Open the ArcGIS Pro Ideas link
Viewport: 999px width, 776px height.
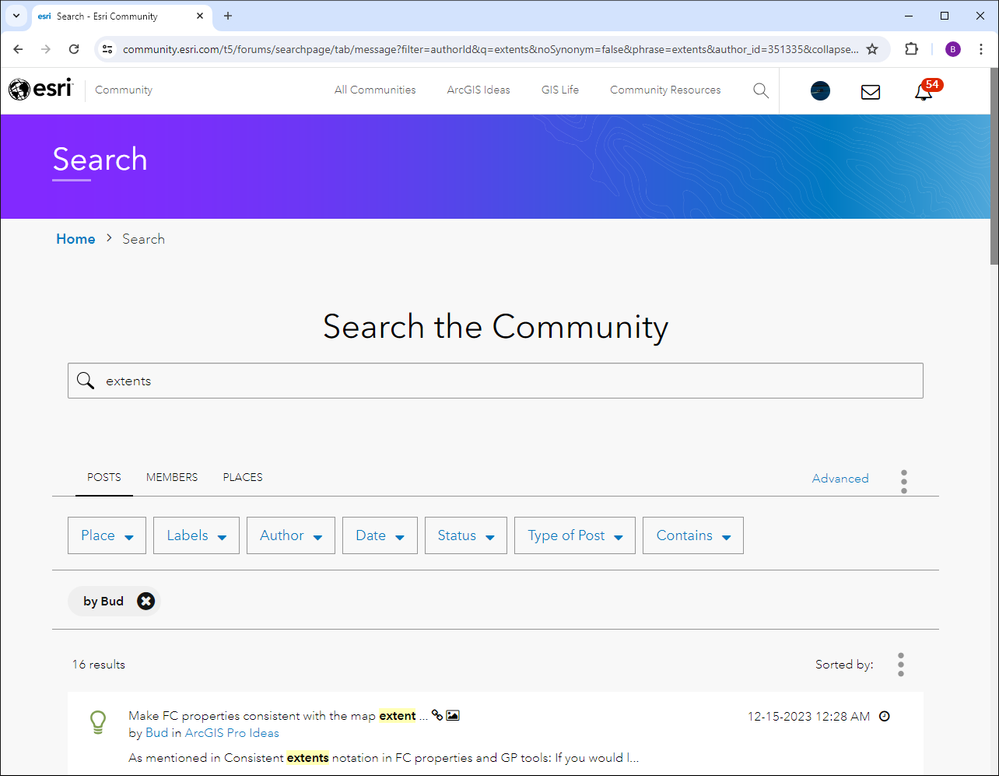tap(232, 733)
